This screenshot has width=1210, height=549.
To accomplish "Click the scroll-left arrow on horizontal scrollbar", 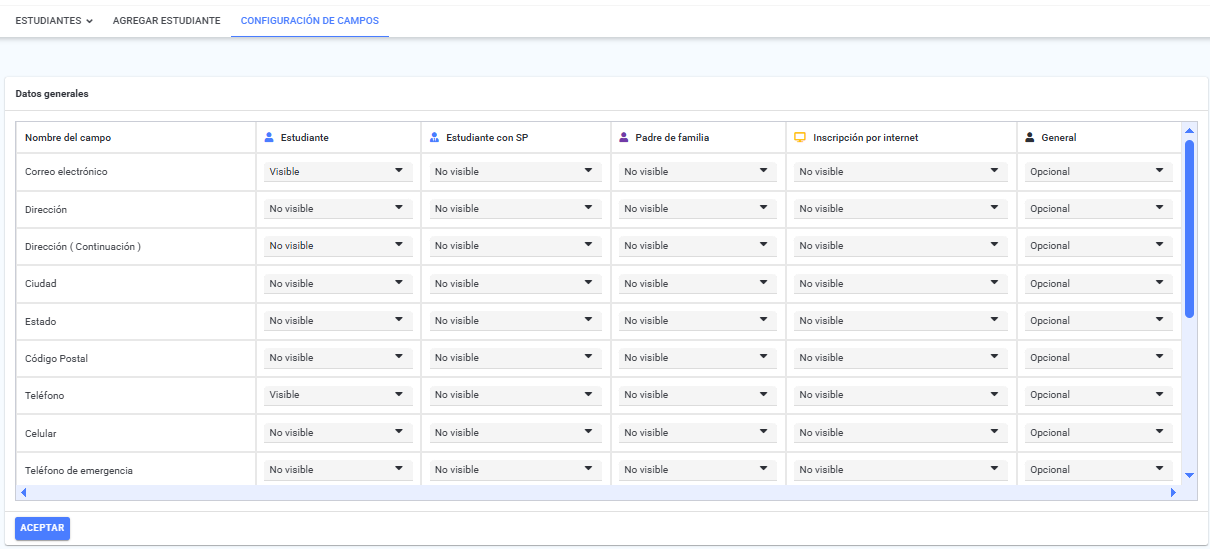I will (23, 493).
